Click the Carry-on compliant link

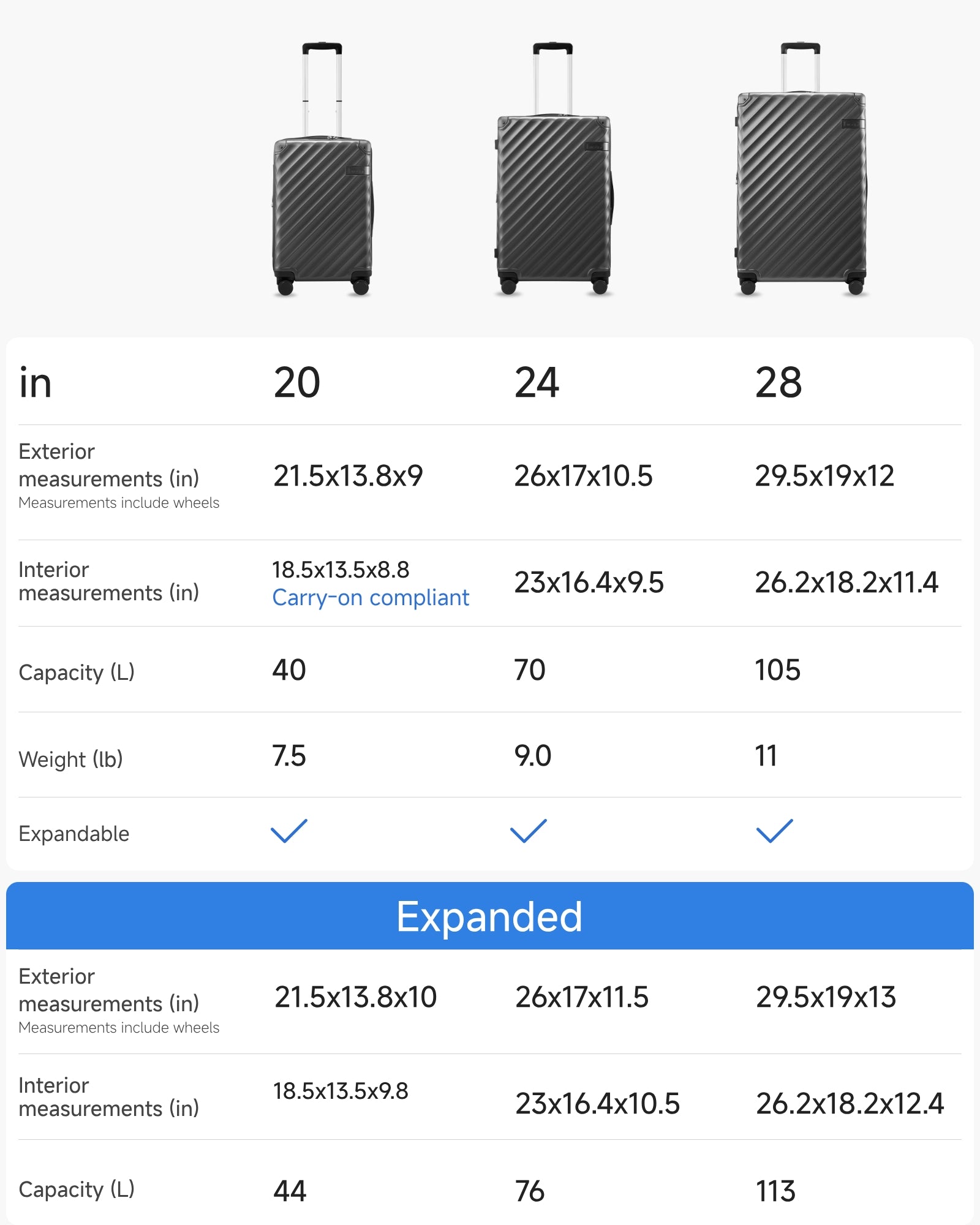click(x=371, y=598)
